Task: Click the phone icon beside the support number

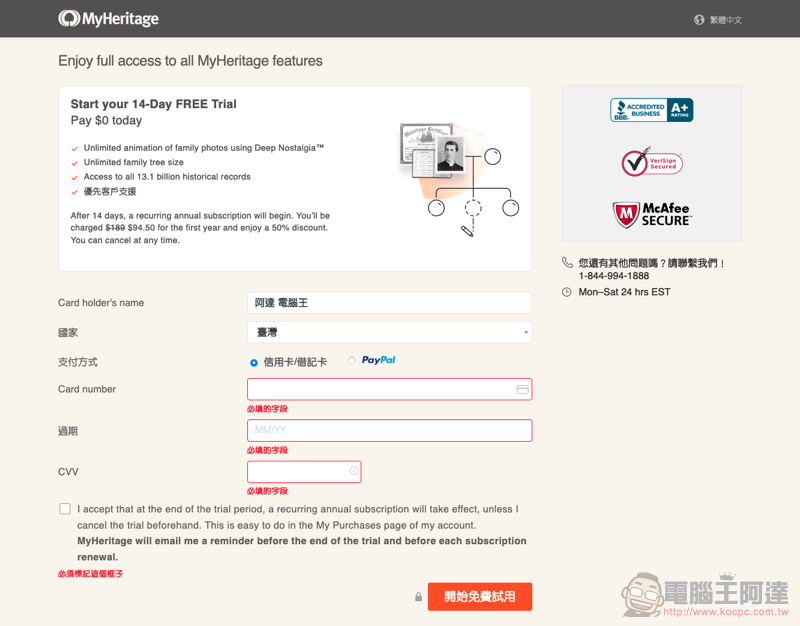Action: point(567,263)
